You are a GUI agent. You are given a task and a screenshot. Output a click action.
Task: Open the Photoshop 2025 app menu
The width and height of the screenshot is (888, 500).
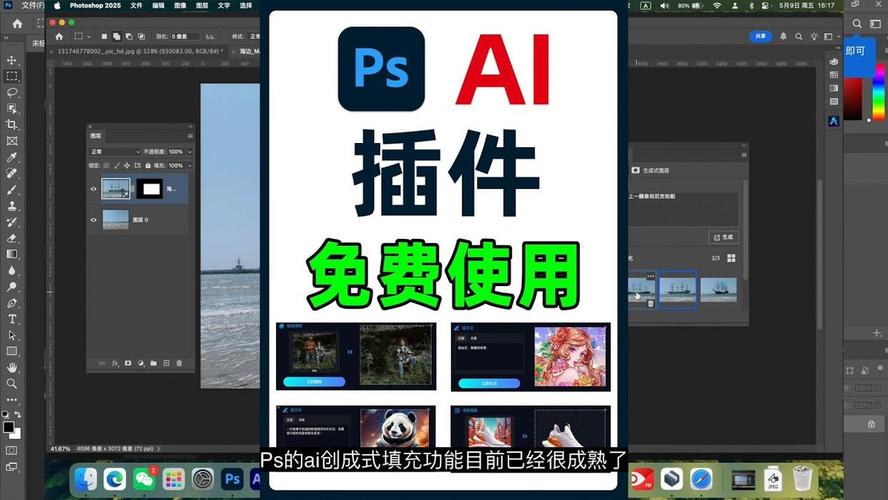pyautogui.click(x=95, y=5)
